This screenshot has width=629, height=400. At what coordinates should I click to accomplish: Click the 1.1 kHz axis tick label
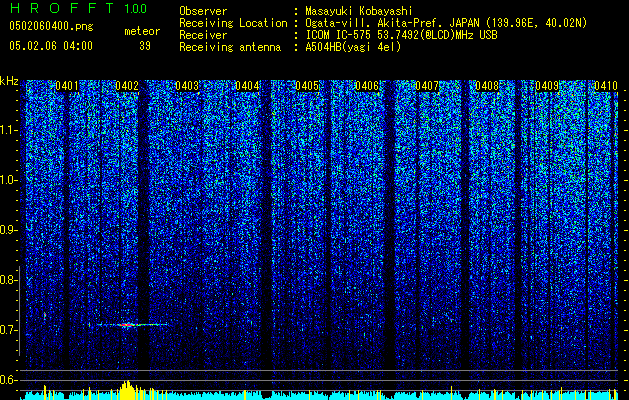click(9, 131)
